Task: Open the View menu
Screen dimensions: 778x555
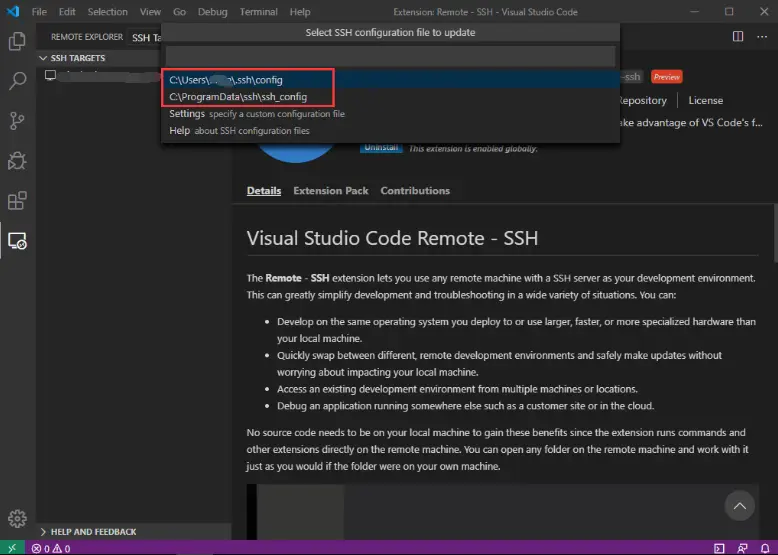Action: coord(150,12)
